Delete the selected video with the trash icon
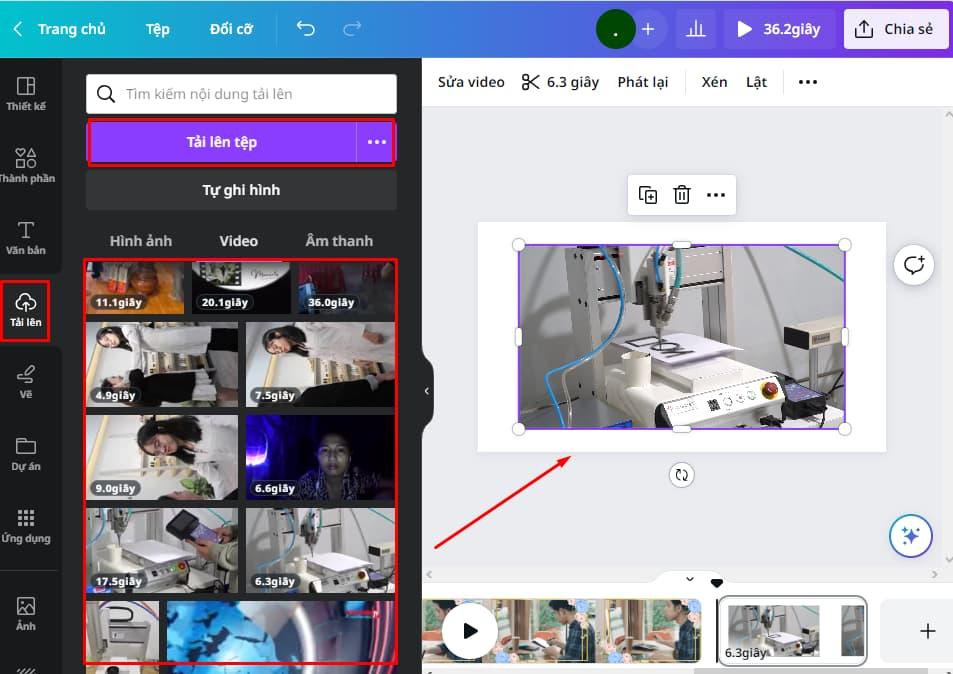The image size is (953, 674). 681,195
